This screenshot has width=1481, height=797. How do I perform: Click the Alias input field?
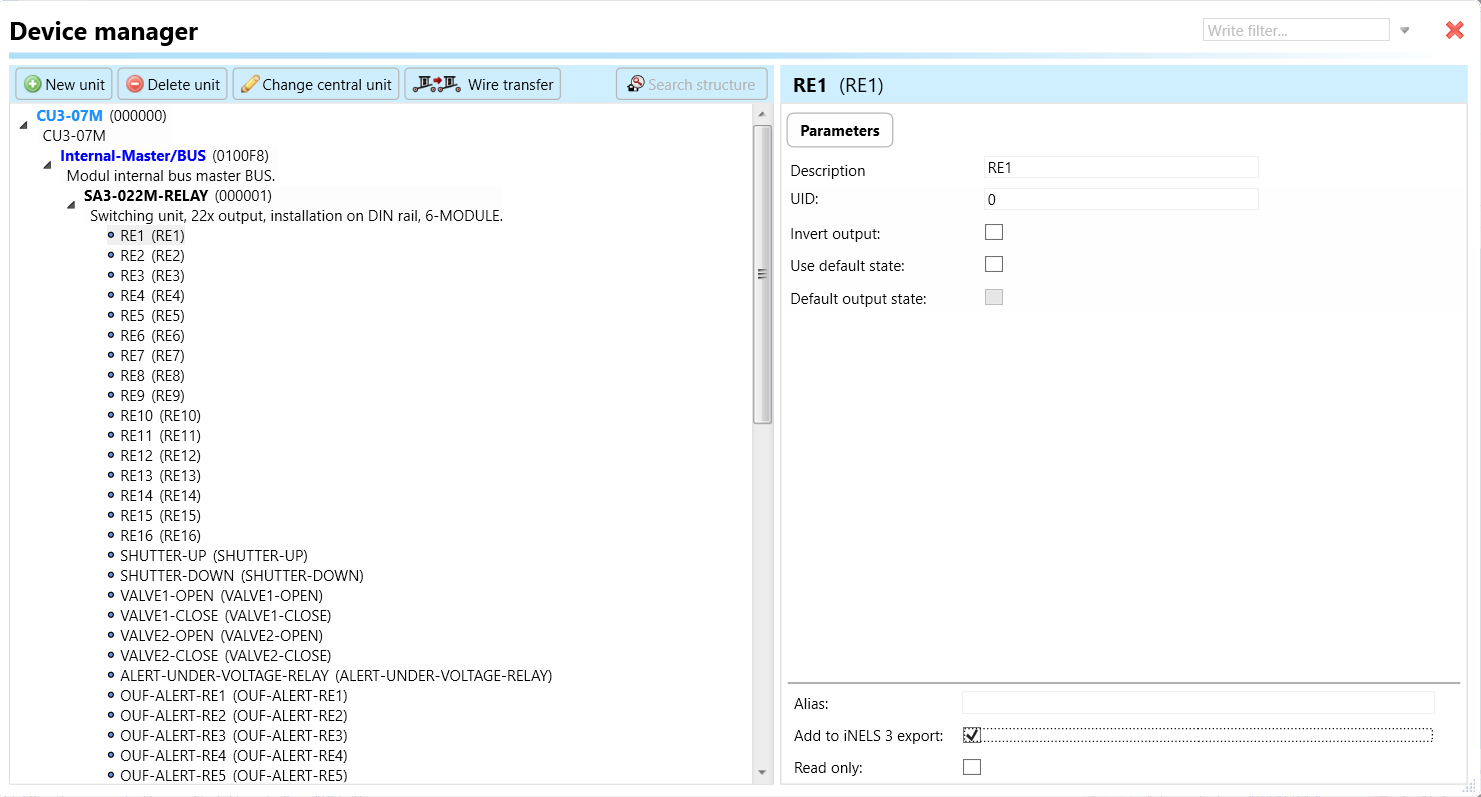point(1197,703)
